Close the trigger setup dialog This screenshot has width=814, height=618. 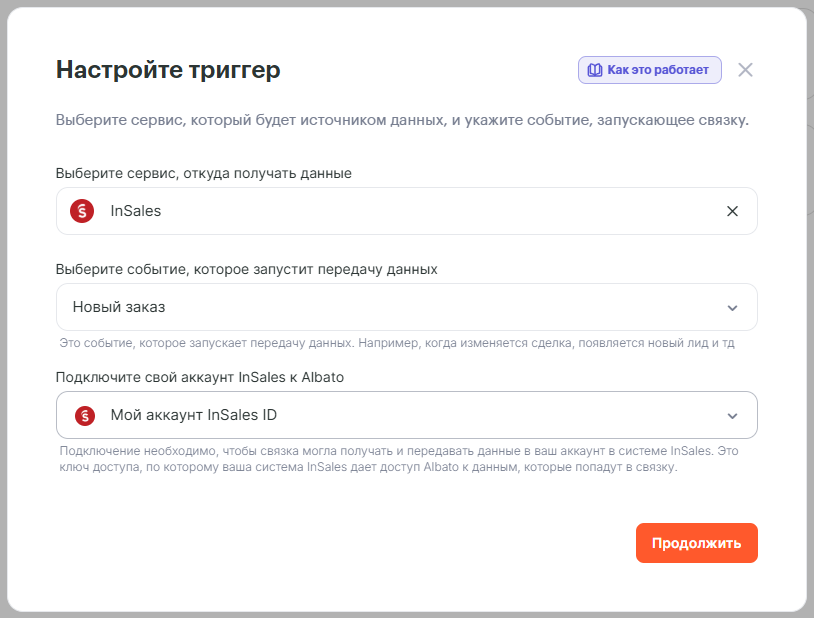click(x=745, y=70)
